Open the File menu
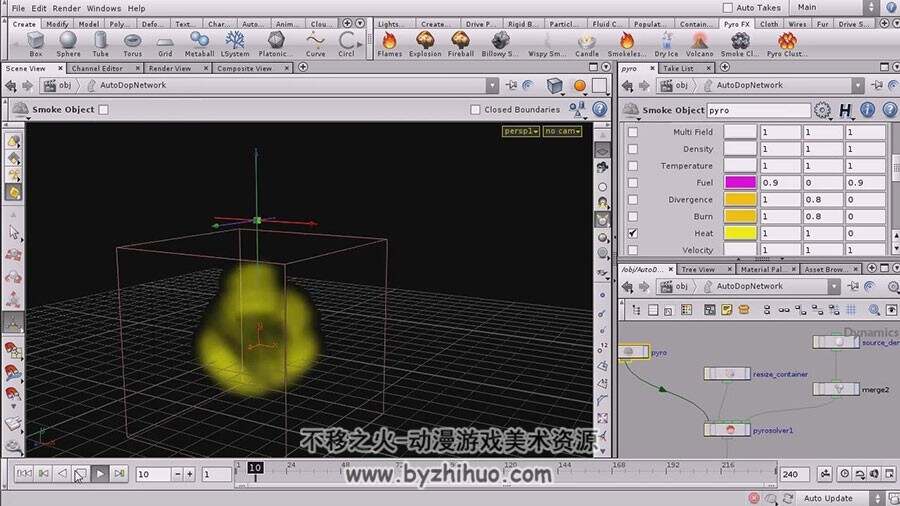This screenshot has height=506, width=900. point(18,8)
